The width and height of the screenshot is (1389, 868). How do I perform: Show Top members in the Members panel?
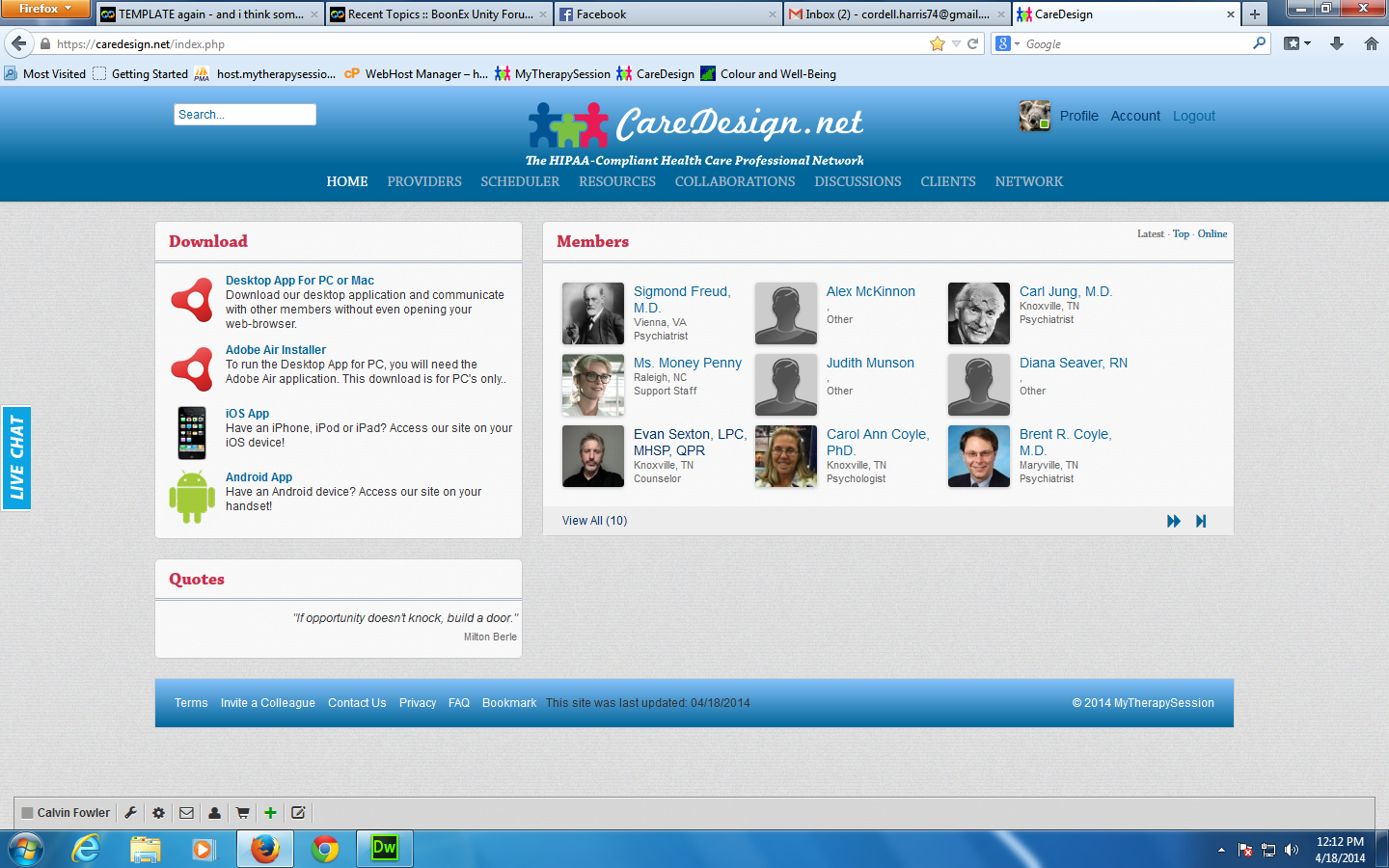[x=1181, y=234]
